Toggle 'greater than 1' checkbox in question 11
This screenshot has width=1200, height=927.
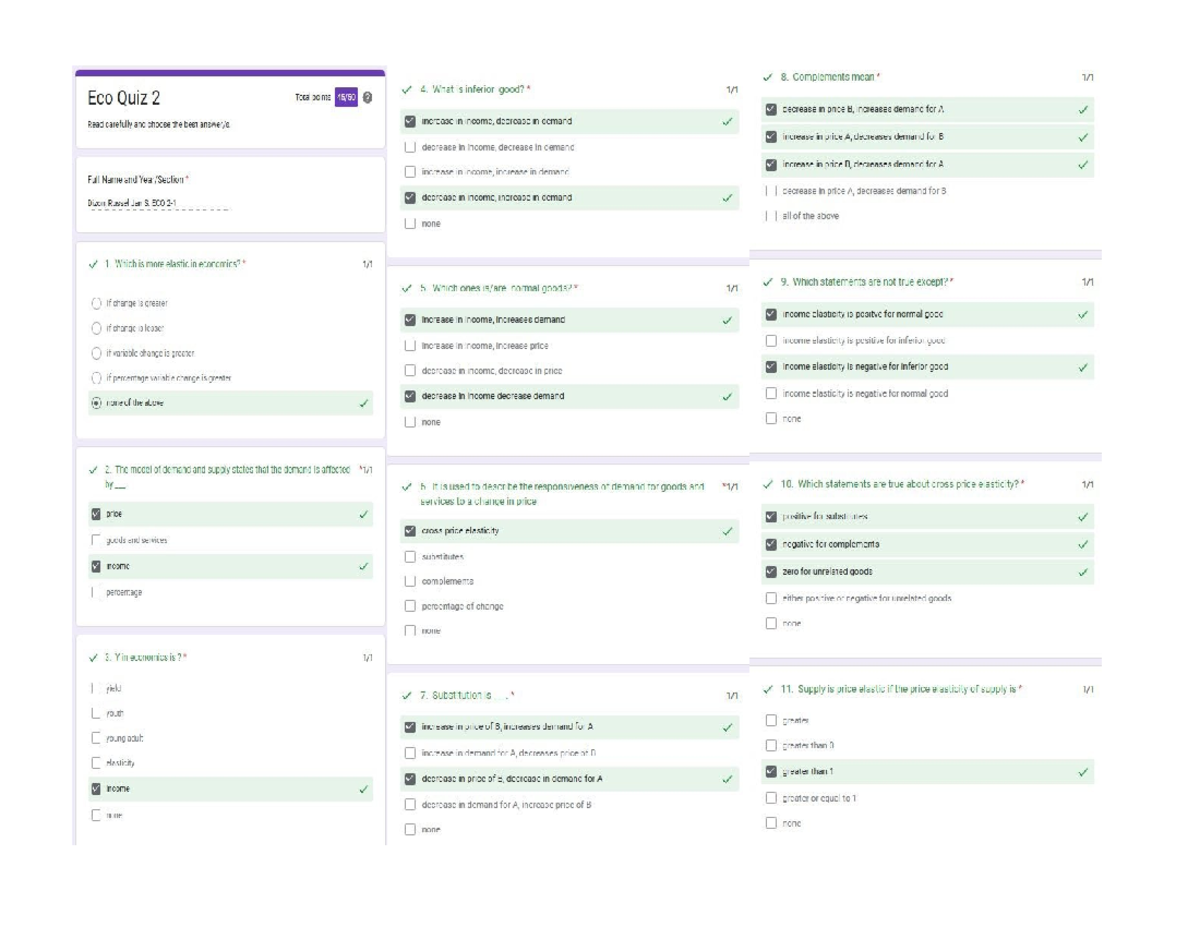[770, 772]
